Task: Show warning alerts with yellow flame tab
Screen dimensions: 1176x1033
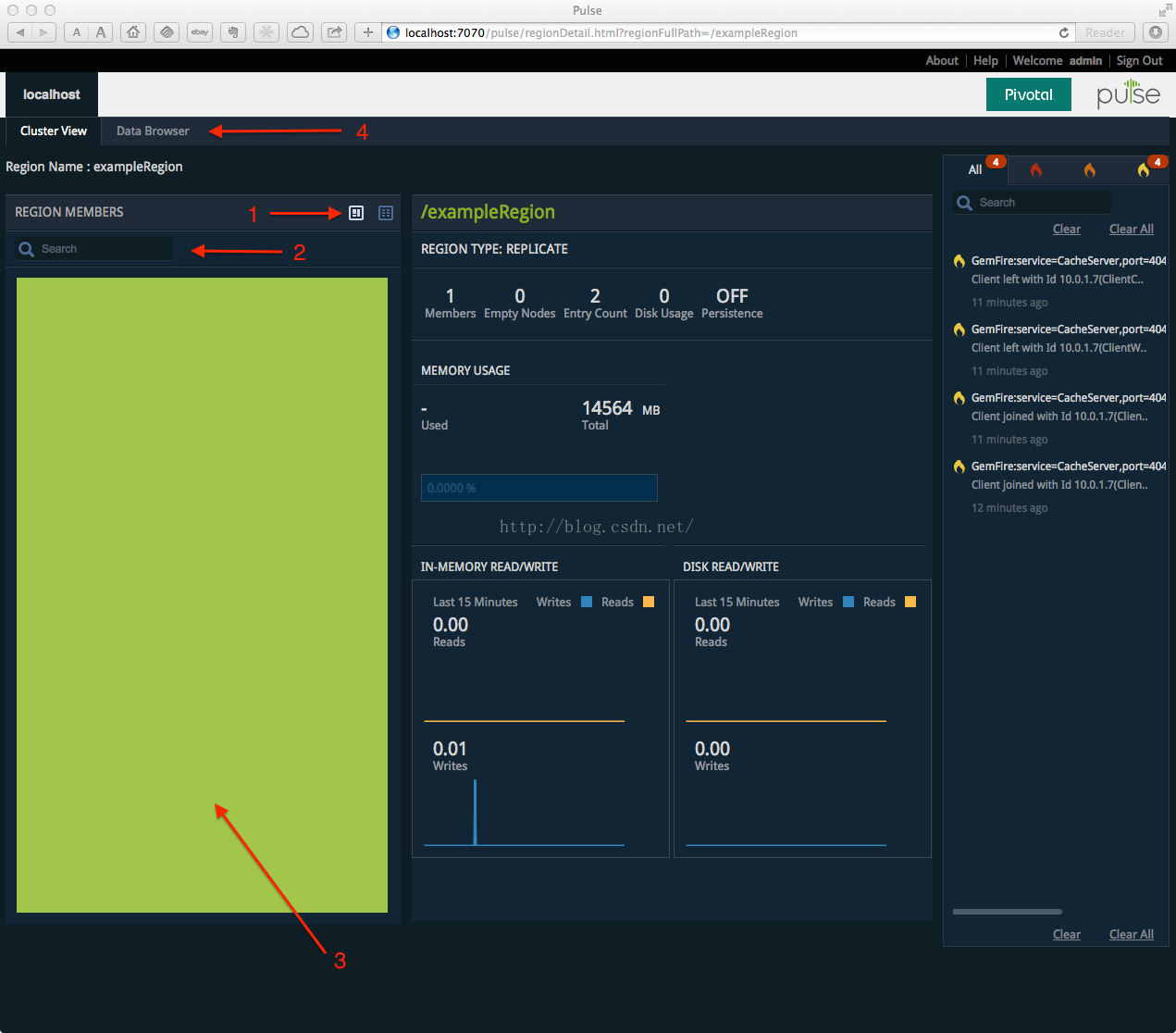Action: pyautogui.click(x=1144, y=169)
